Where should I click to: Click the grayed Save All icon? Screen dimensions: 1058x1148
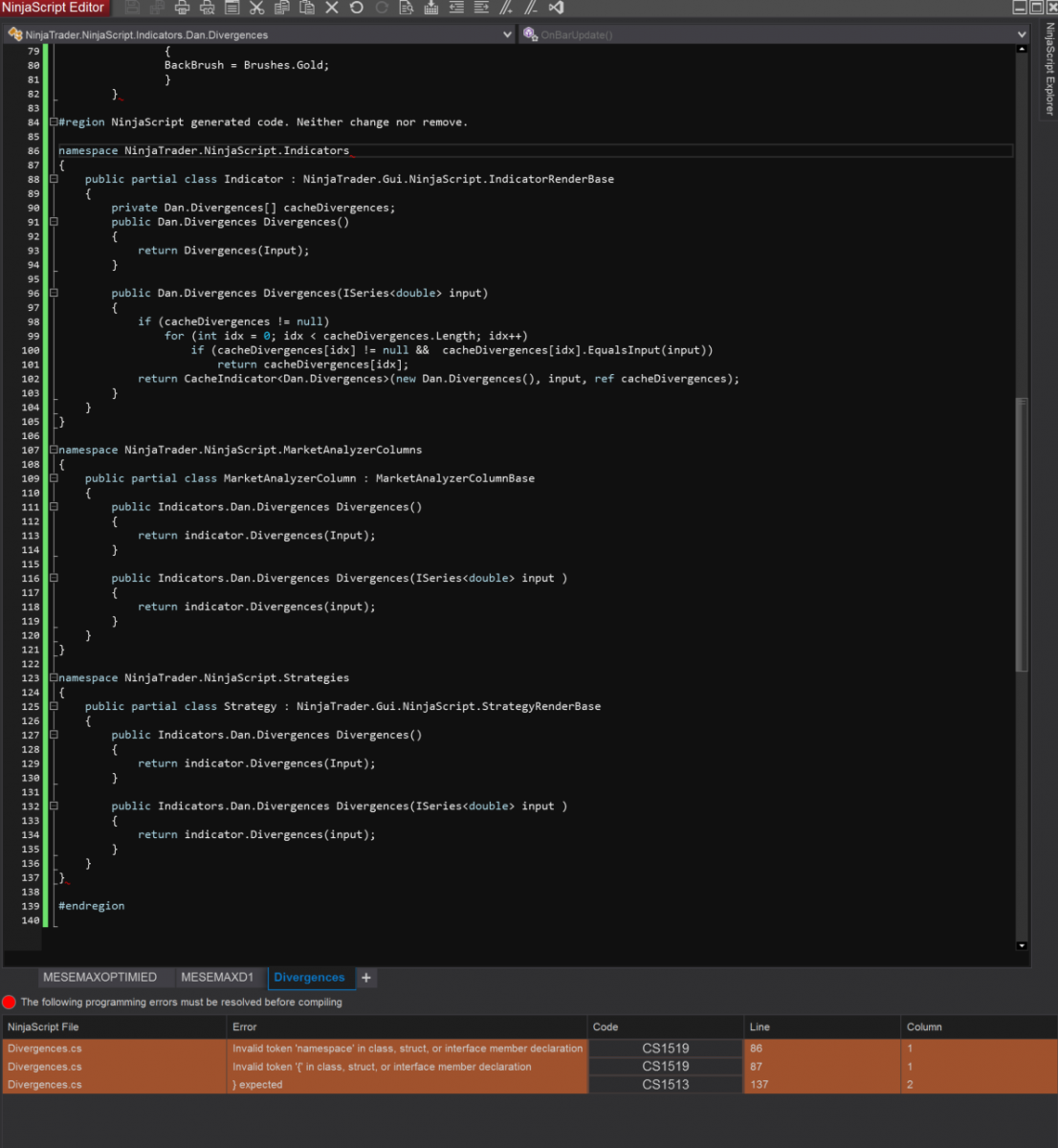(x=157, y=8)
